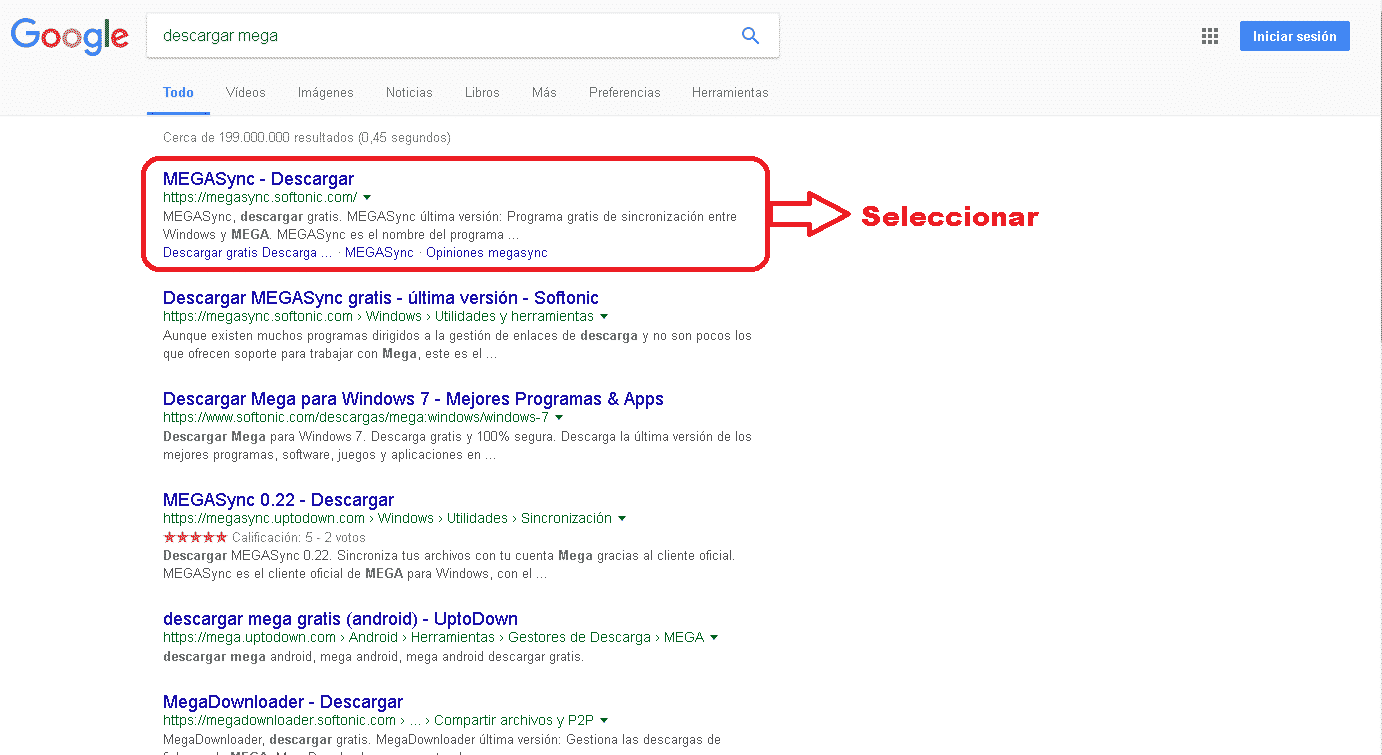
Task: Expand dropdown arrow after 'Compartir archivos y P2P'
Action: (604, 721)
